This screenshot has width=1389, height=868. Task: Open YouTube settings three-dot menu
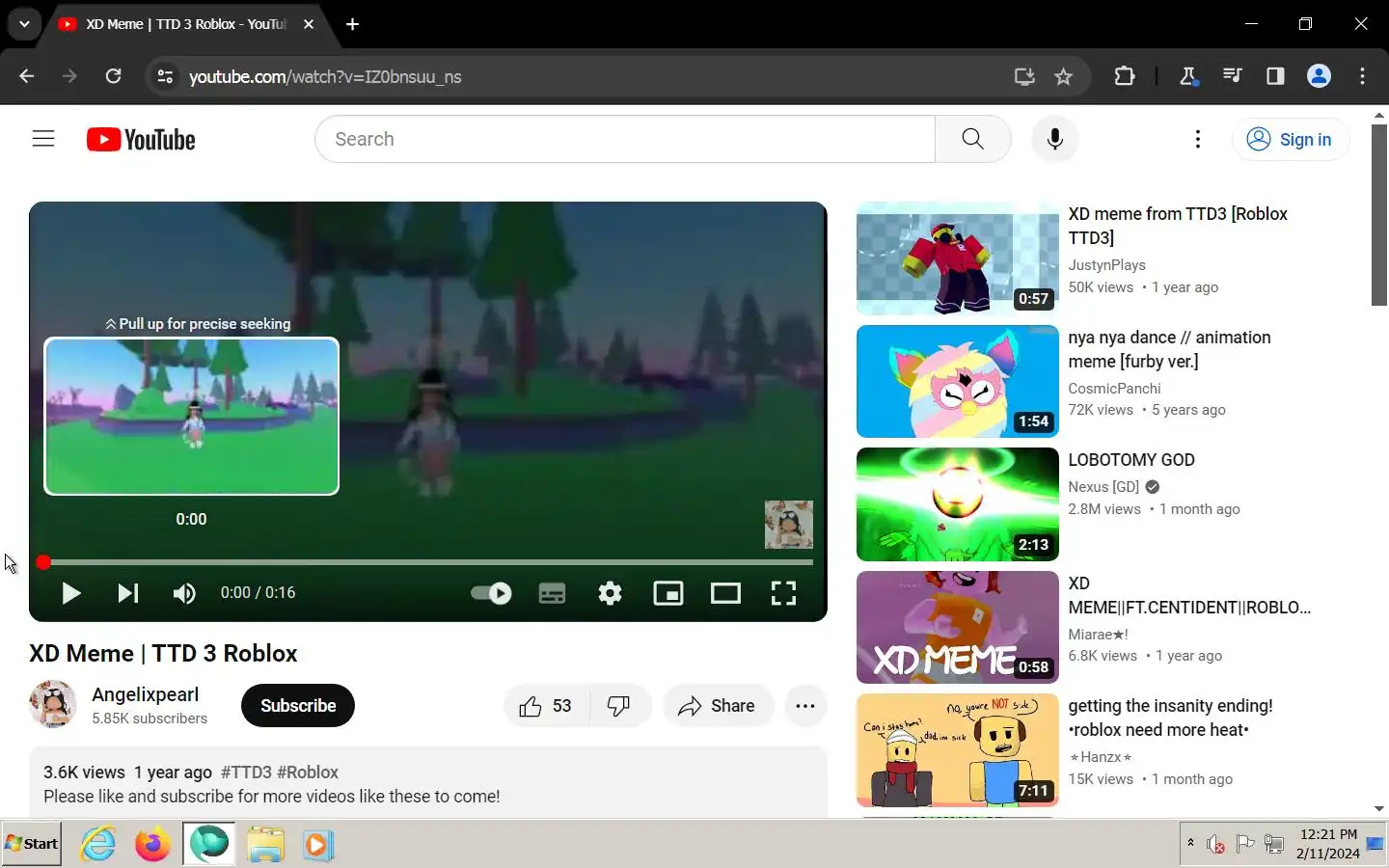click(x=1197, y=139)
